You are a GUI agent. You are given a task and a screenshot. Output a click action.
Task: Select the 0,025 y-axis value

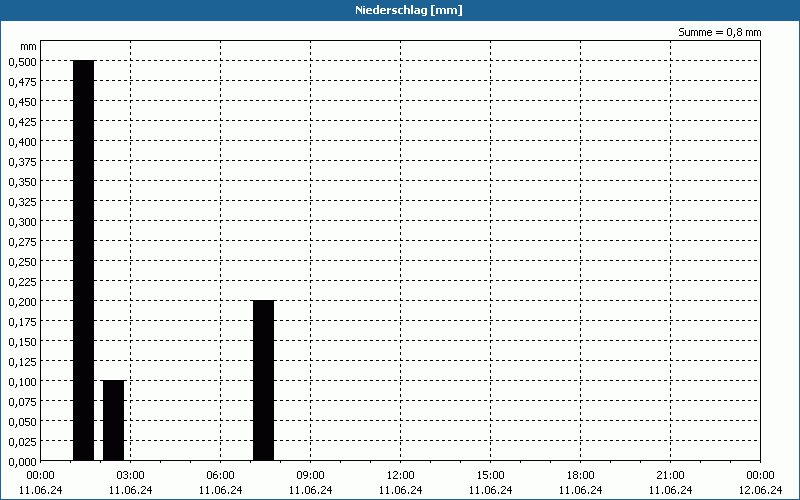click(23, 442)
